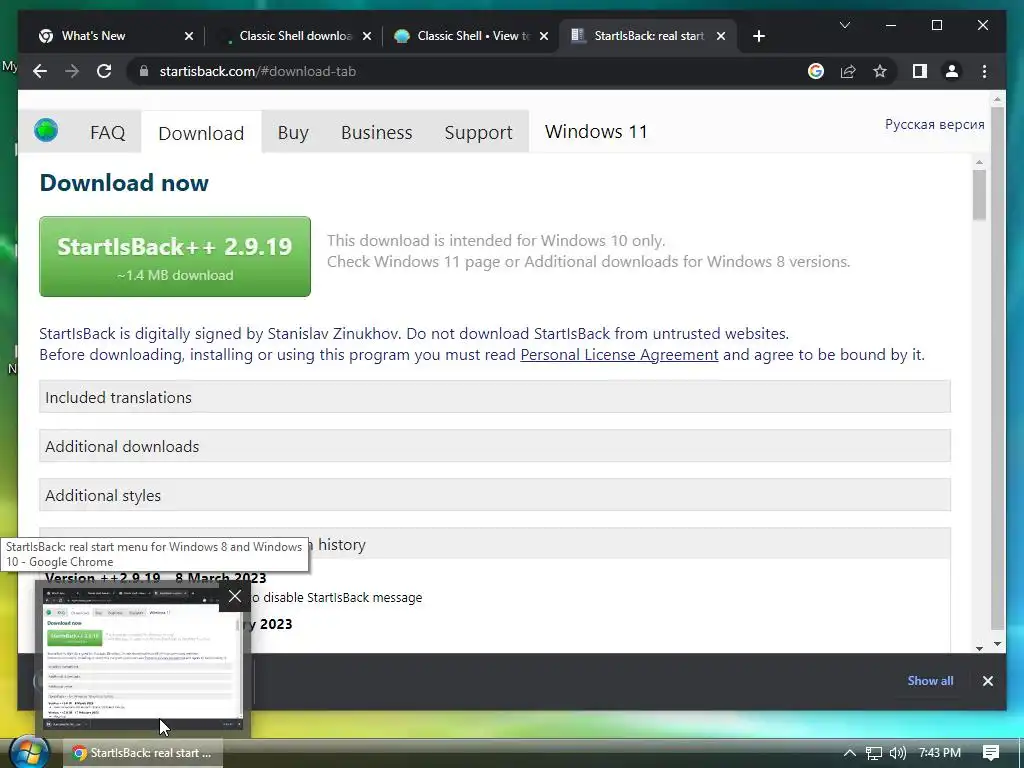Screen dimensions: 1024x768
Task: Click the address bar URL field
Action: coord(470,71)
